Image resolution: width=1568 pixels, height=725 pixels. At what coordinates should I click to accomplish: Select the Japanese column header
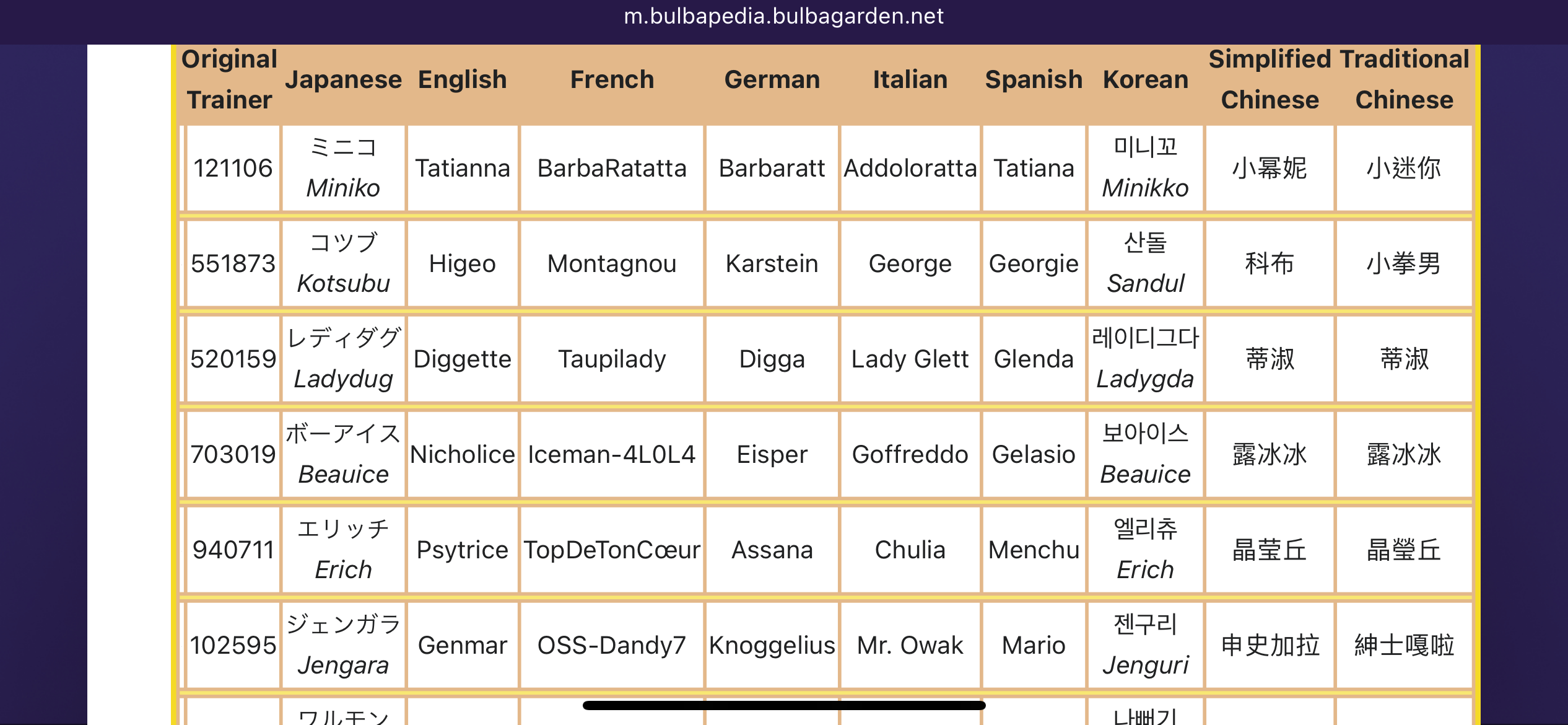point(343,79)
